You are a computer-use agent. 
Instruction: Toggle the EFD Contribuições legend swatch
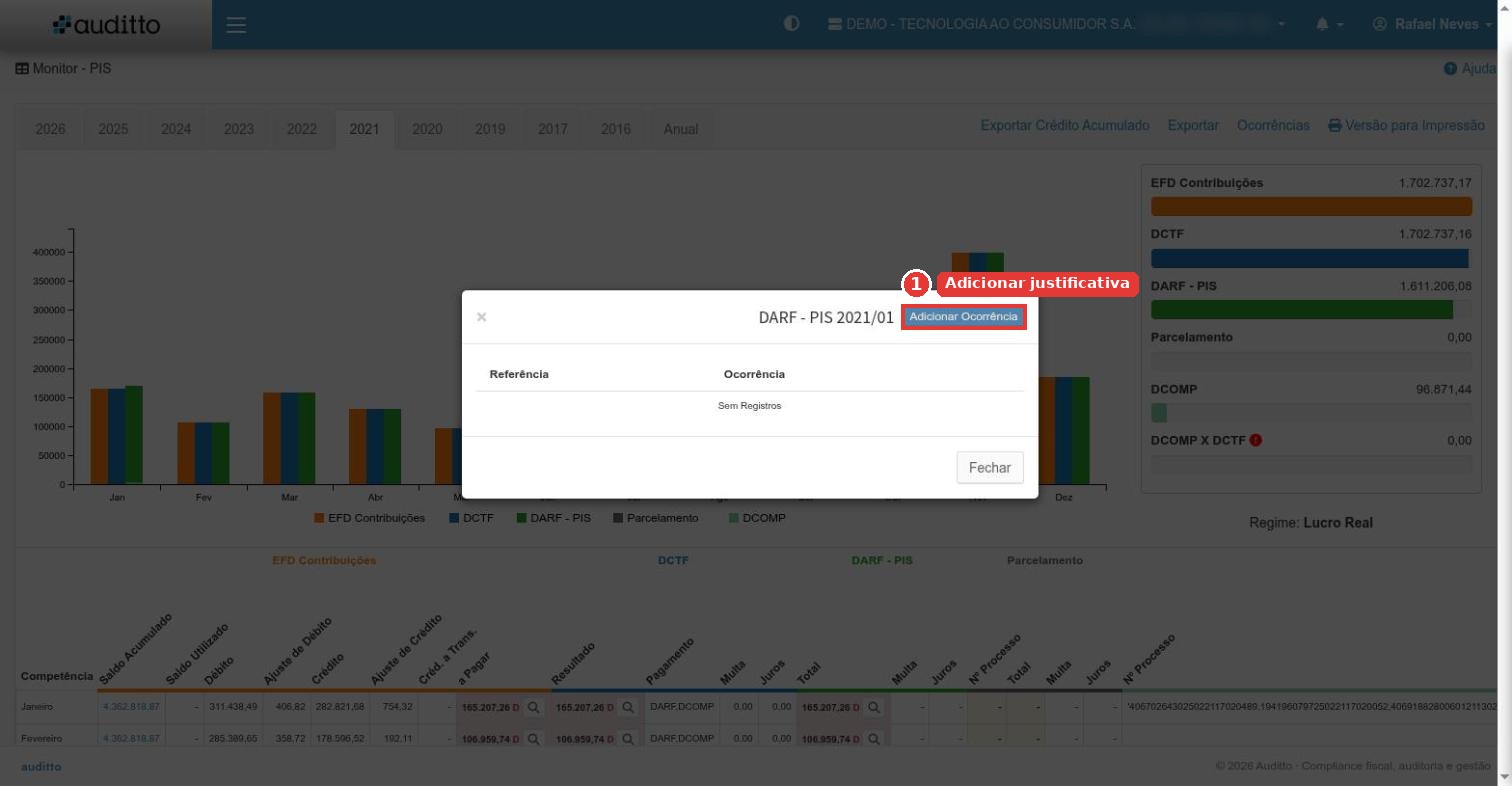point(319,518)
